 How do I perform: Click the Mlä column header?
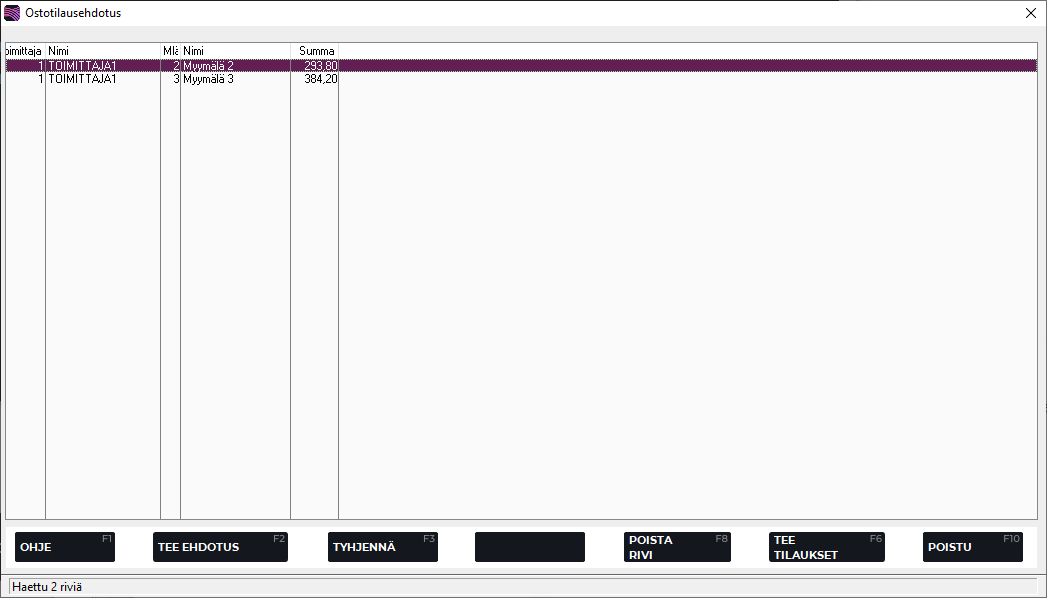pos(170,50)
